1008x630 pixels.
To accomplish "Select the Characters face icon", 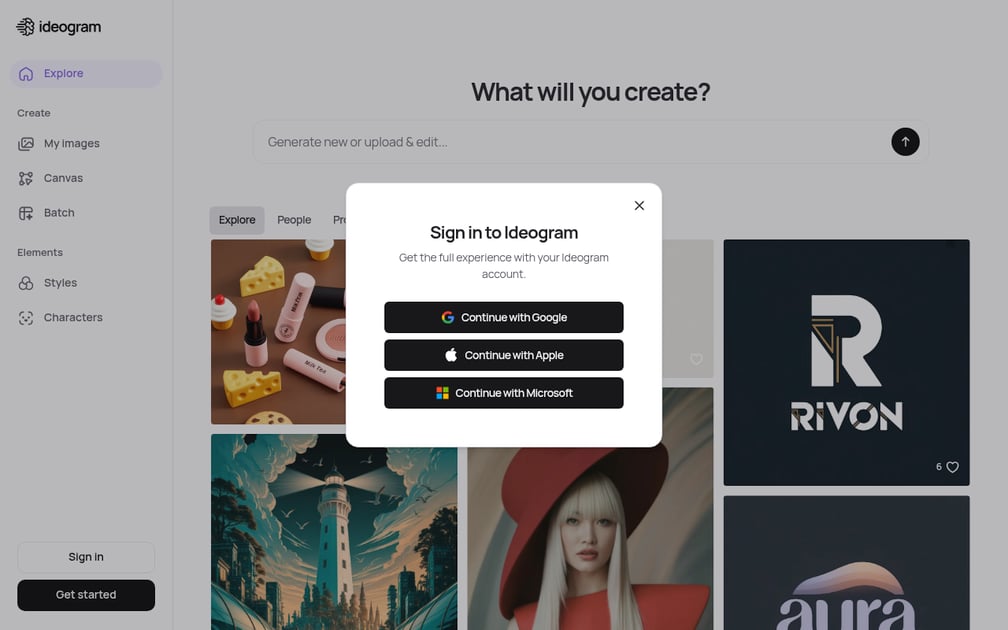I will (26, 318).
